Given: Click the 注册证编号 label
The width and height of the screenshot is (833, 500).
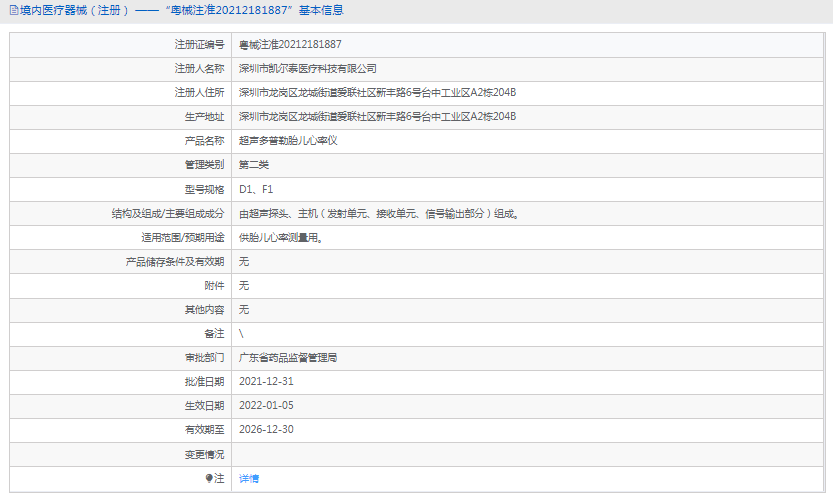Looking at the screenshot, I should pyautogui.click(x=199, y=45).
